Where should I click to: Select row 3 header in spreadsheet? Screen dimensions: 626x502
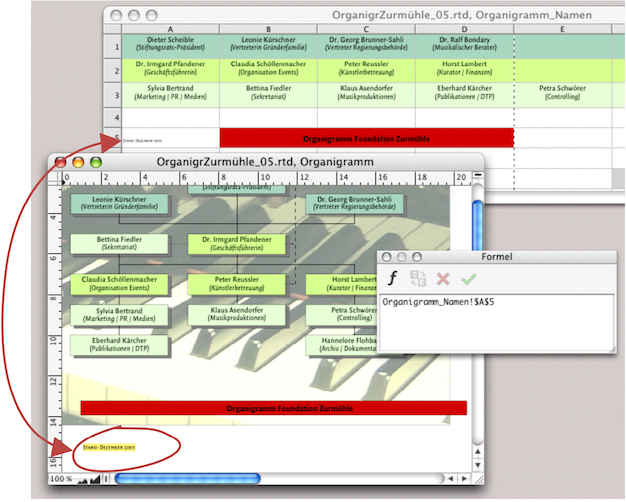[x=117, y=95]
